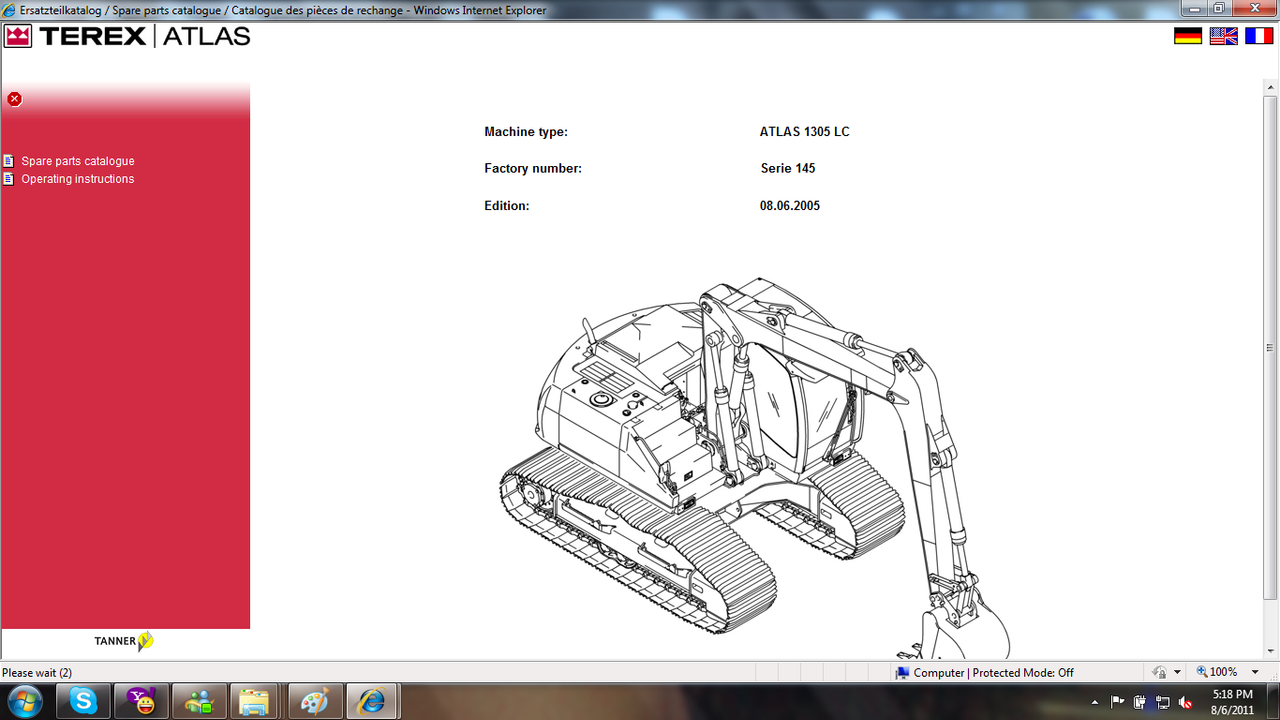Click 'Serie 145' factory number value
Viewport: 1280px width, 720px height.
(x=788, y=169)
